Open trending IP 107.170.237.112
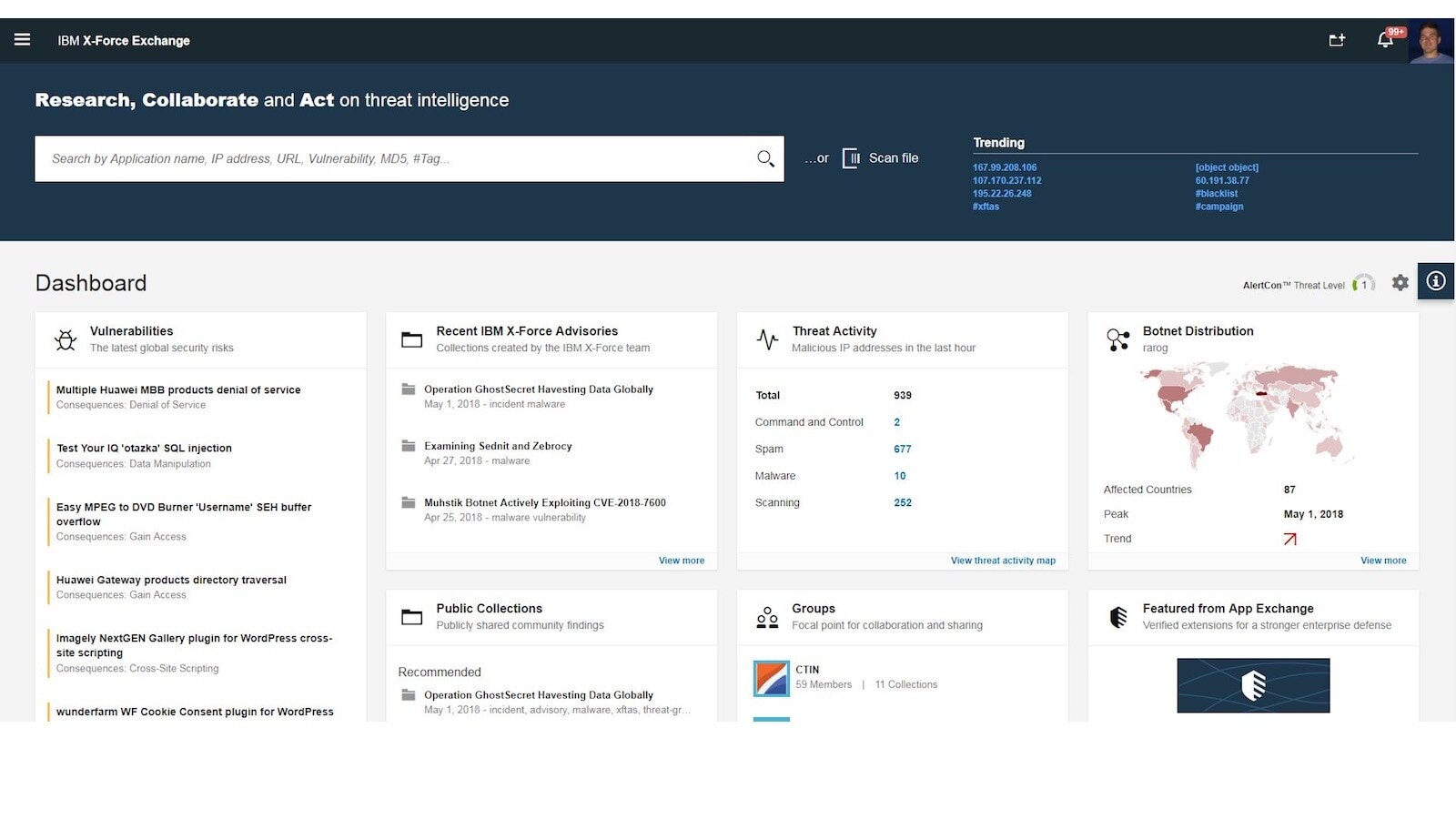Image resolution: width=1456 pixels, height=819 pixels. [x=1007, y=180]
